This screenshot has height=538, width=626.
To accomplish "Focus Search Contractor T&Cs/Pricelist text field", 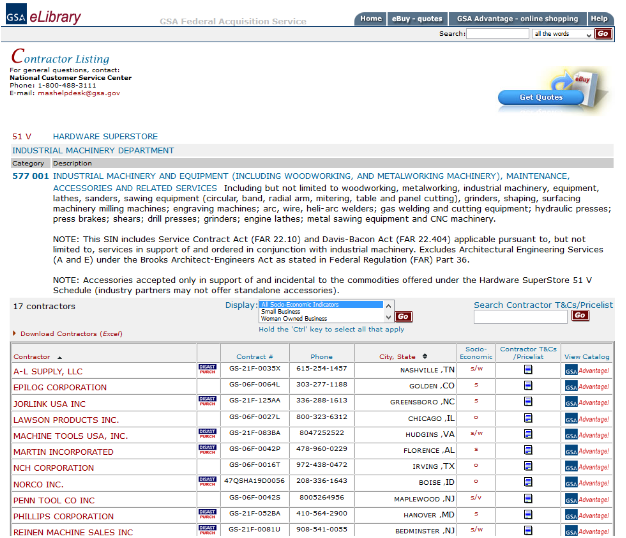I will click(x=520, y=317).
